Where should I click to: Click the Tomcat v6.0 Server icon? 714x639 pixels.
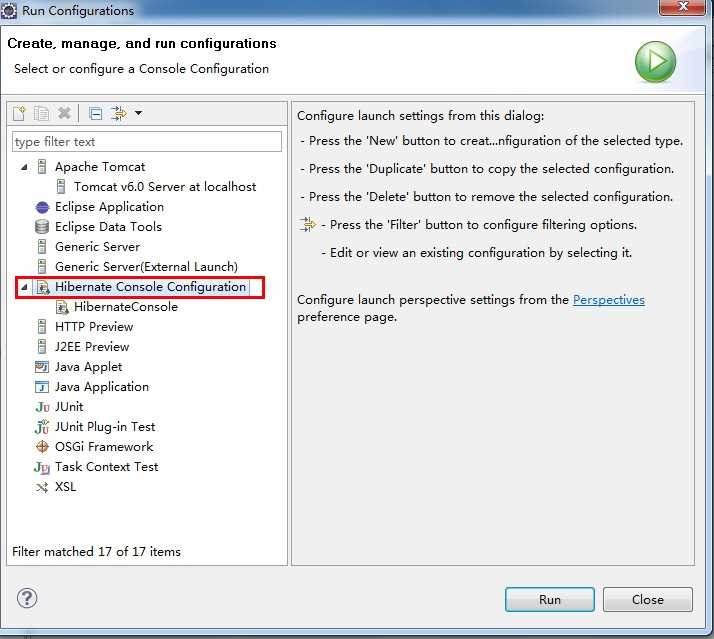(x=61, y=187)
